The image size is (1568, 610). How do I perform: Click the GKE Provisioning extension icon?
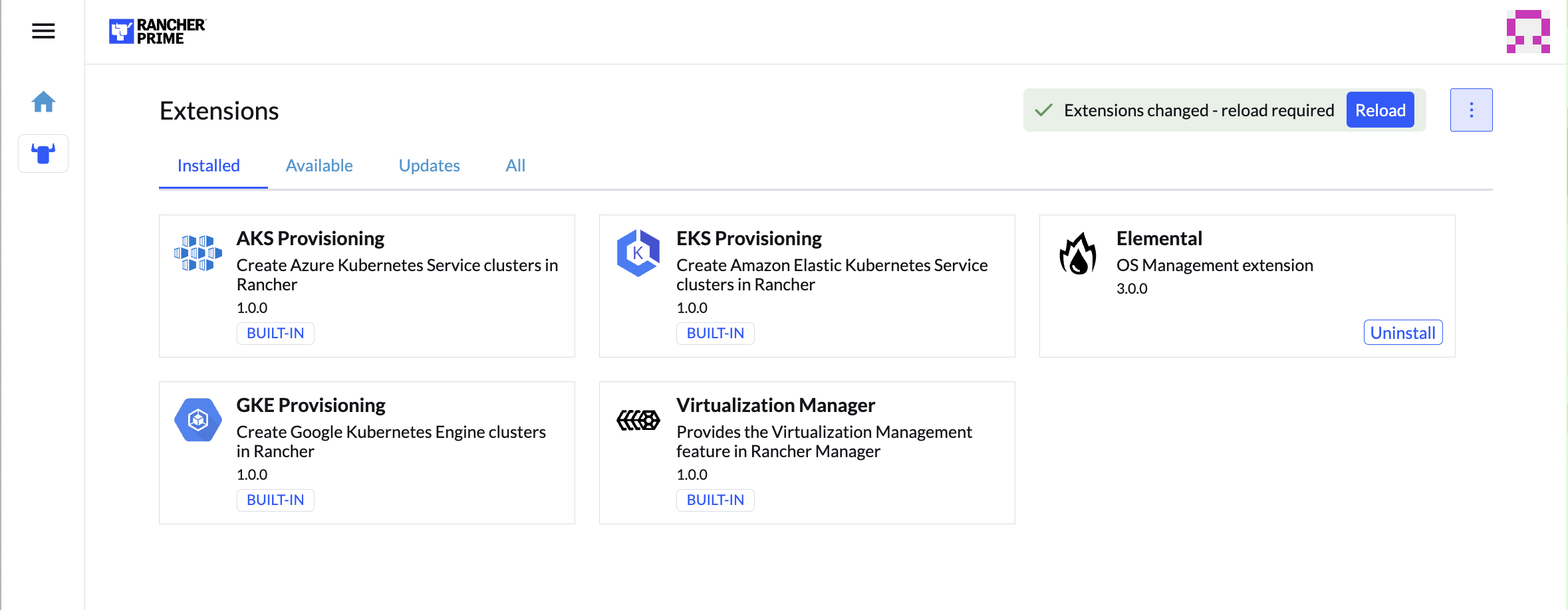coord(198,420)
